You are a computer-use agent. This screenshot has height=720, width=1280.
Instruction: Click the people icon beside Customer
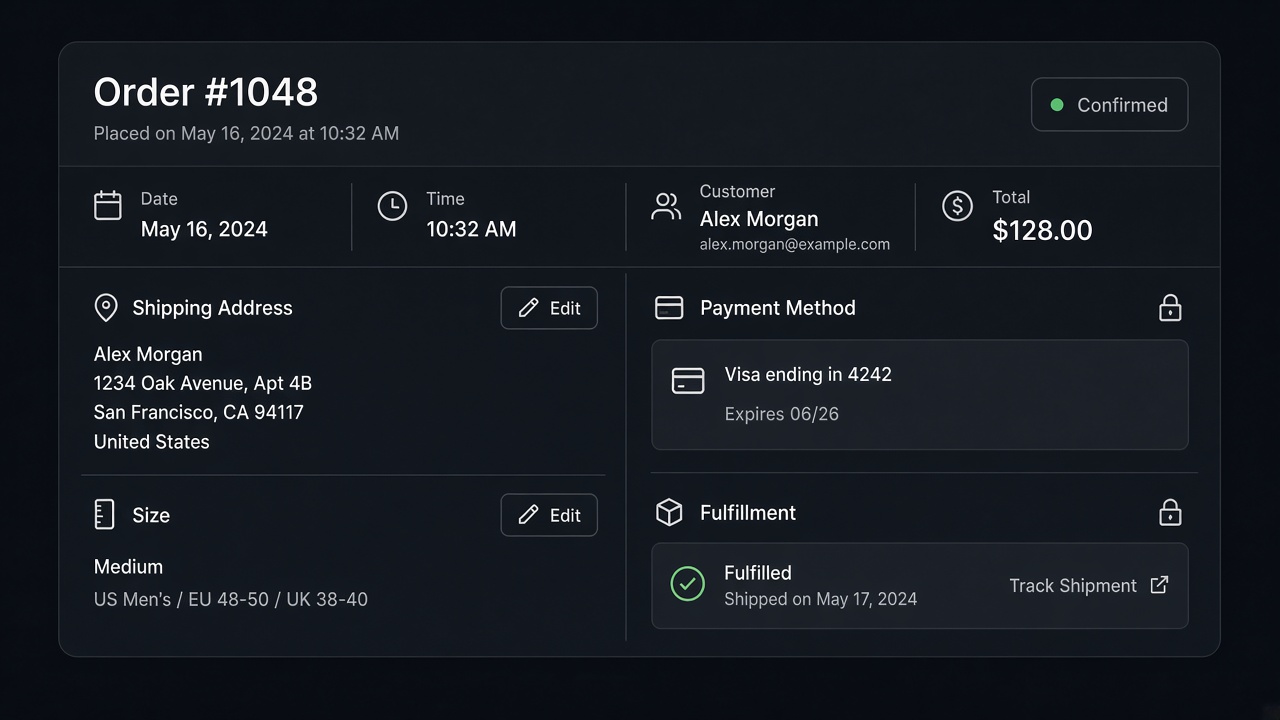tap(666, 206)
